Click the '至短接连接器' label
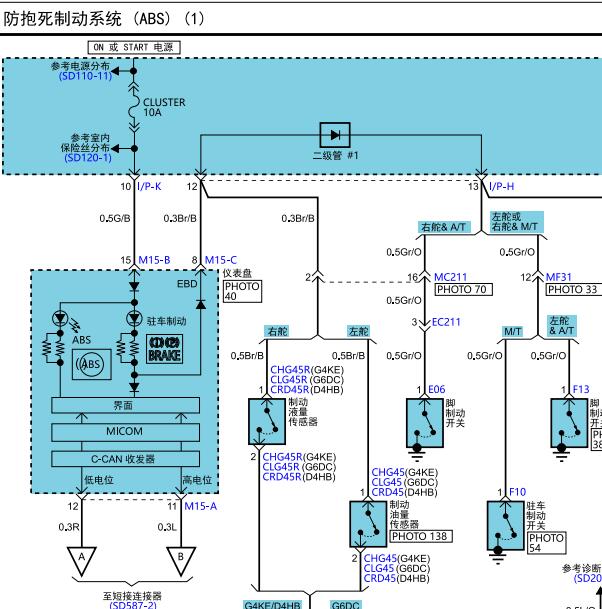The height and width of the screenshot is (609, 602). (x=132, y=596)
